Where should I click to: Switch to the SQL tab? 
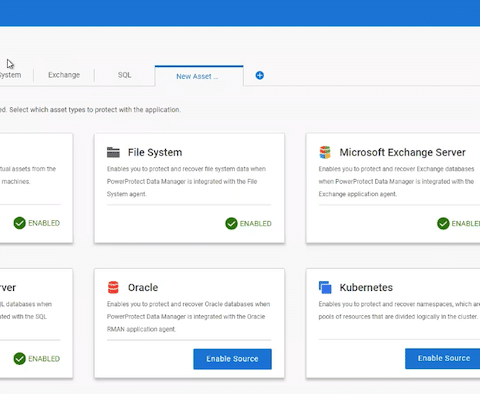124,75
